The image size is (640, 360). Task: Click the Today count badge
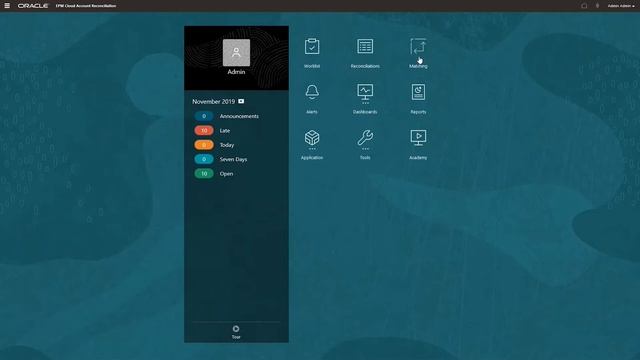(204, 144)
